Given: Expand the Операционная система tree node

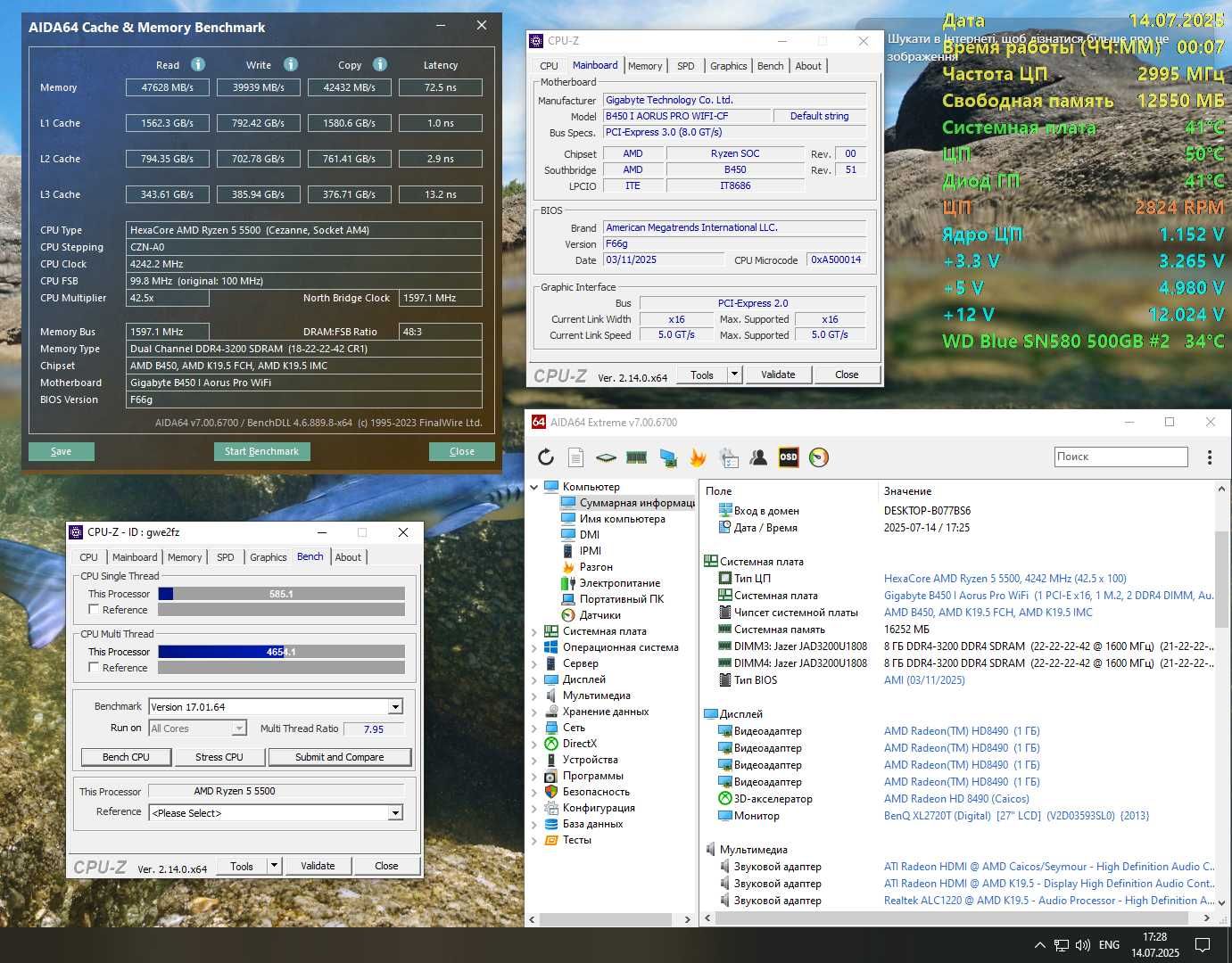Looking at the screenshot, I should 534,647.
